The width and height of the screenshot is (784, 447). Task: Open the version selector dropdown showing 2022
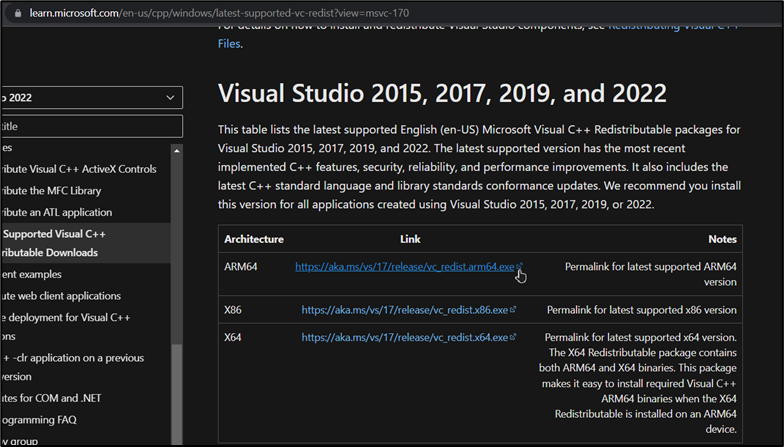92,98
